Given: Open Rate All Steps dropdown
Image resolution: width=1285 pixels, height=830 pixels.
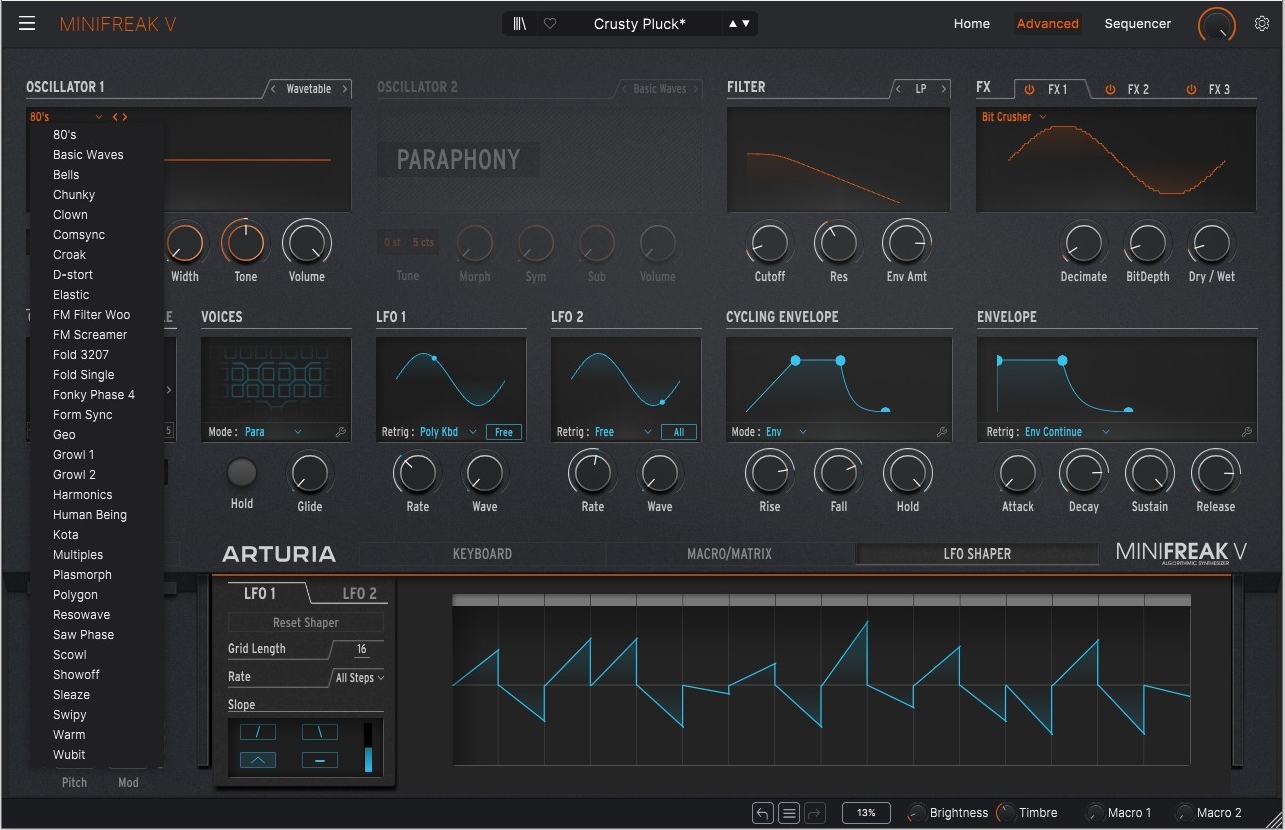Looking at the screenshot, I should tap(359, 677).
